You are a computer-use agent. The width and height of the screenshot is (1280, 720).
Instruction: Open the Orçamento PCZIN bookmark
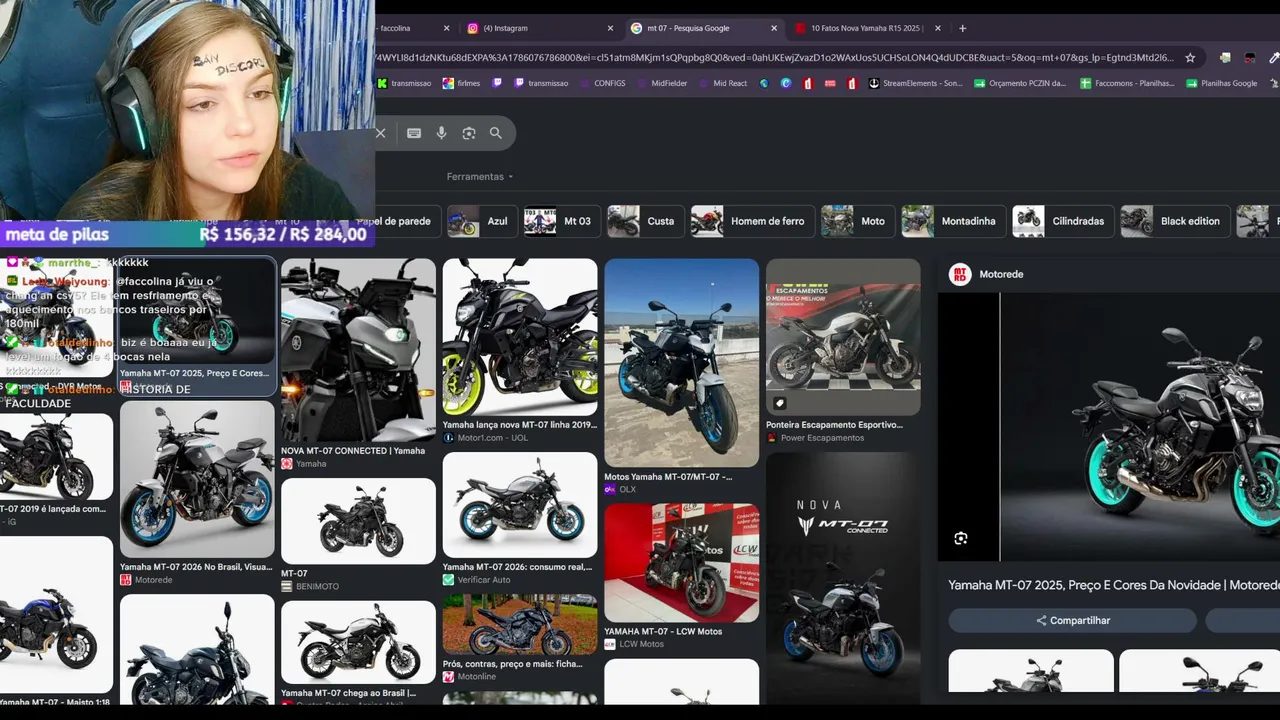click(x=1020, y=83)
